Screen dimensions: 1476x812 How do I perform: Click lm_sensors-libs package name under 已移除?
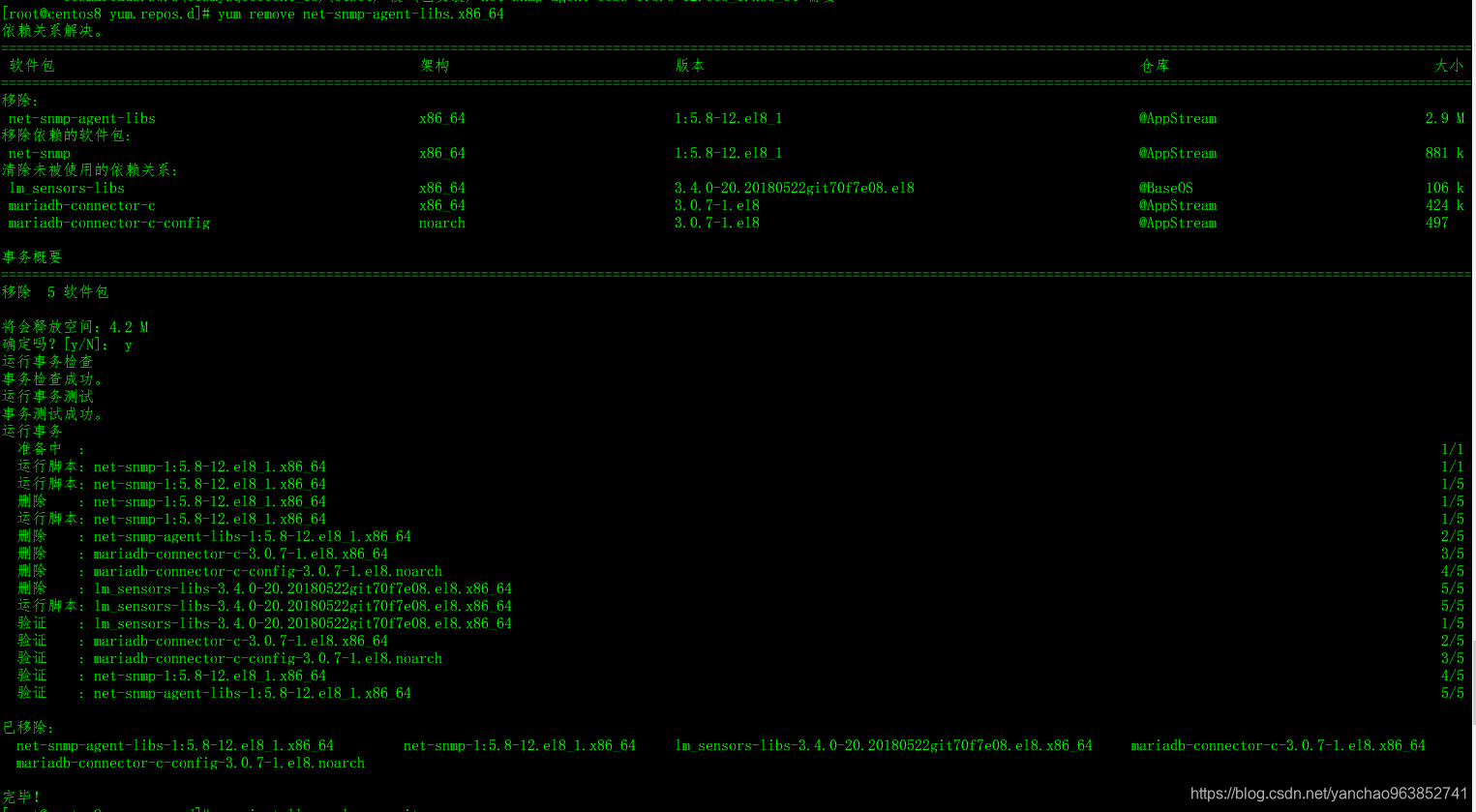[884, 745]
